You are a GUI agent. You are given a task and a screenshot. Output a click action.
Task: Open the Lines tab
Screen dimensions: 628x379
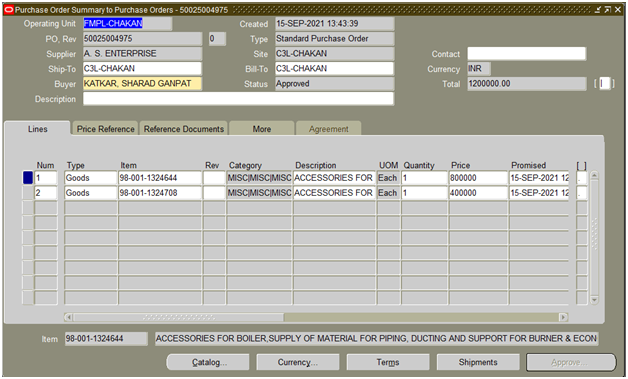[x=38, y=129]
